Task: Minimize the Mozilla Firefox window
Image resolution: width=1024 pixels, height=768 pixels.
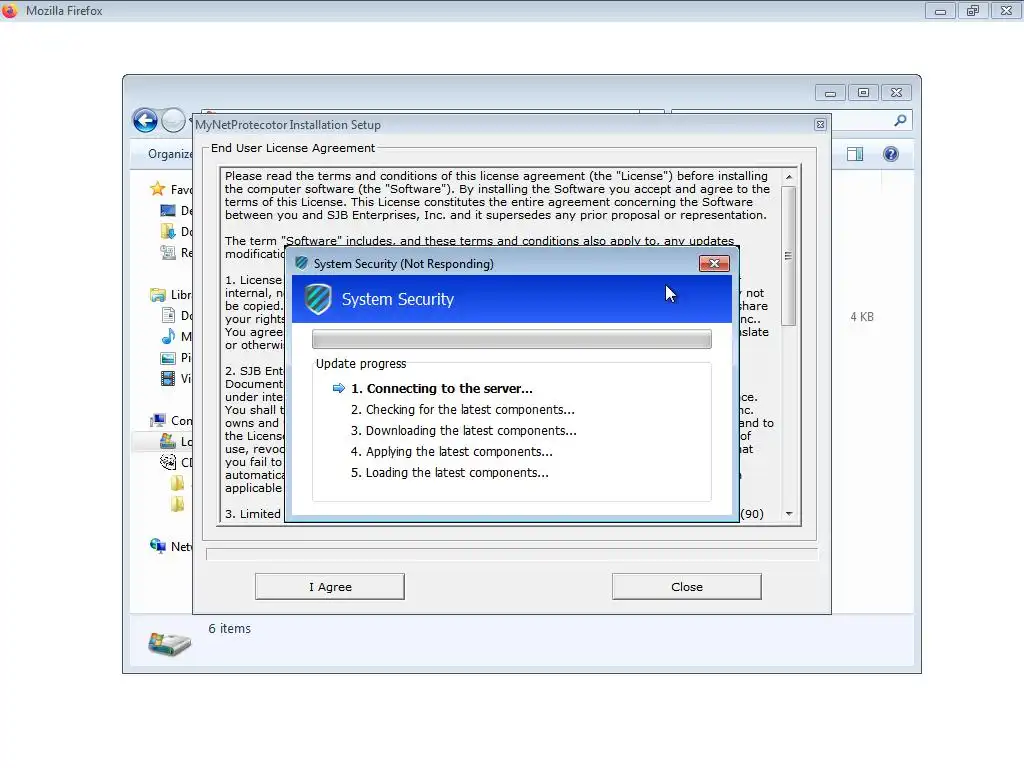Action: click(x=940, y=10)
